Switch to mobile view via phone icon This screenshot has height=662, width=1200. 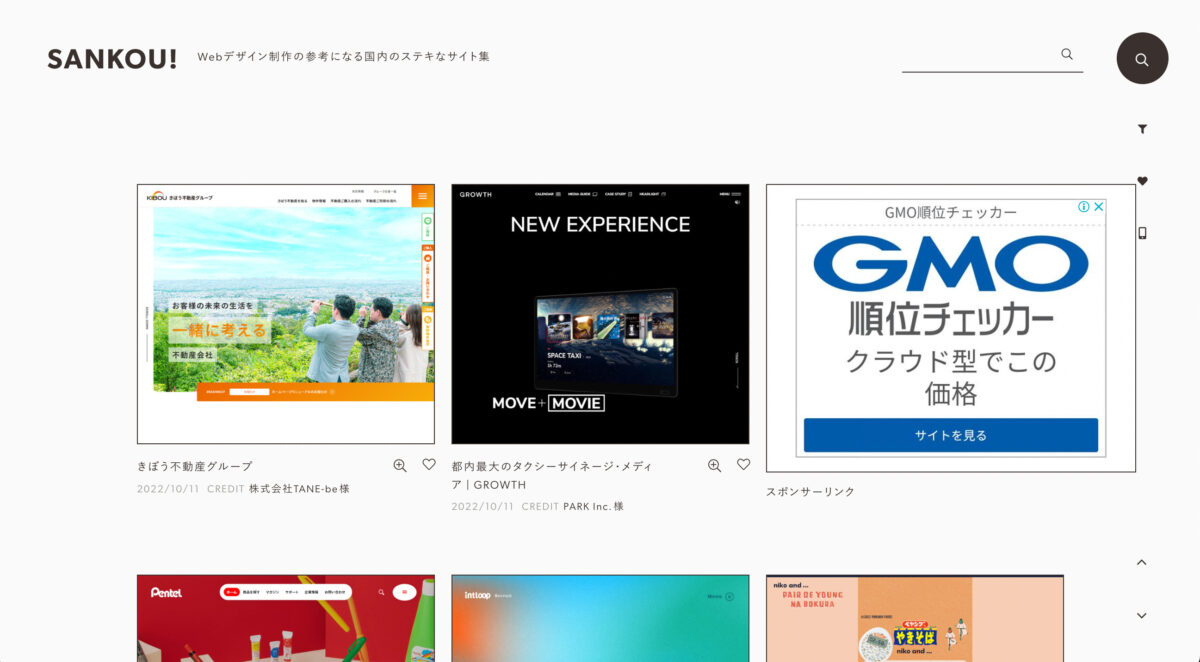pyautogui.click(x=1142, y=233)
